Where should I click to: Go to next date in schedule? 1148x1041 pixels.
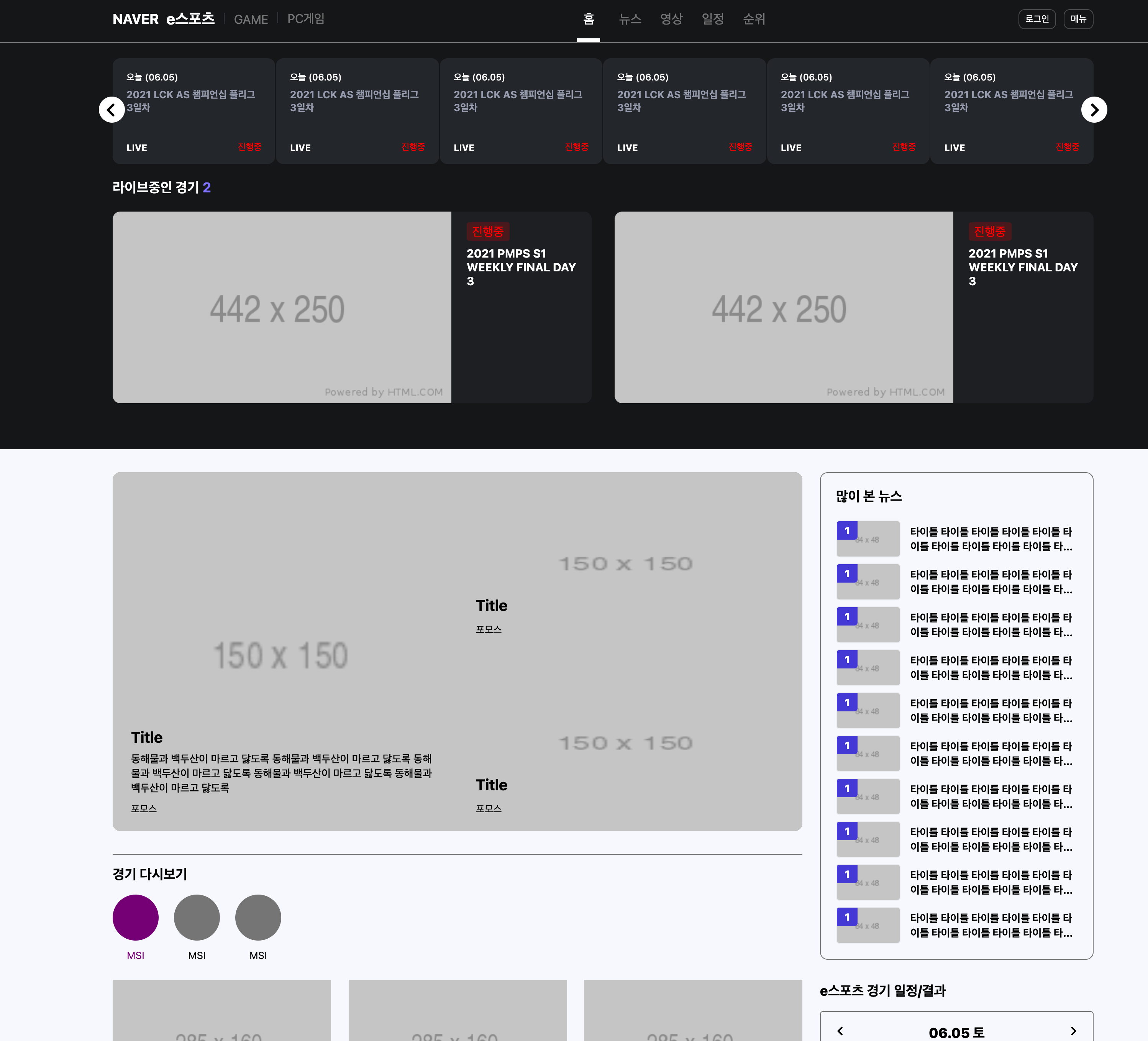click(1073, 1031)
